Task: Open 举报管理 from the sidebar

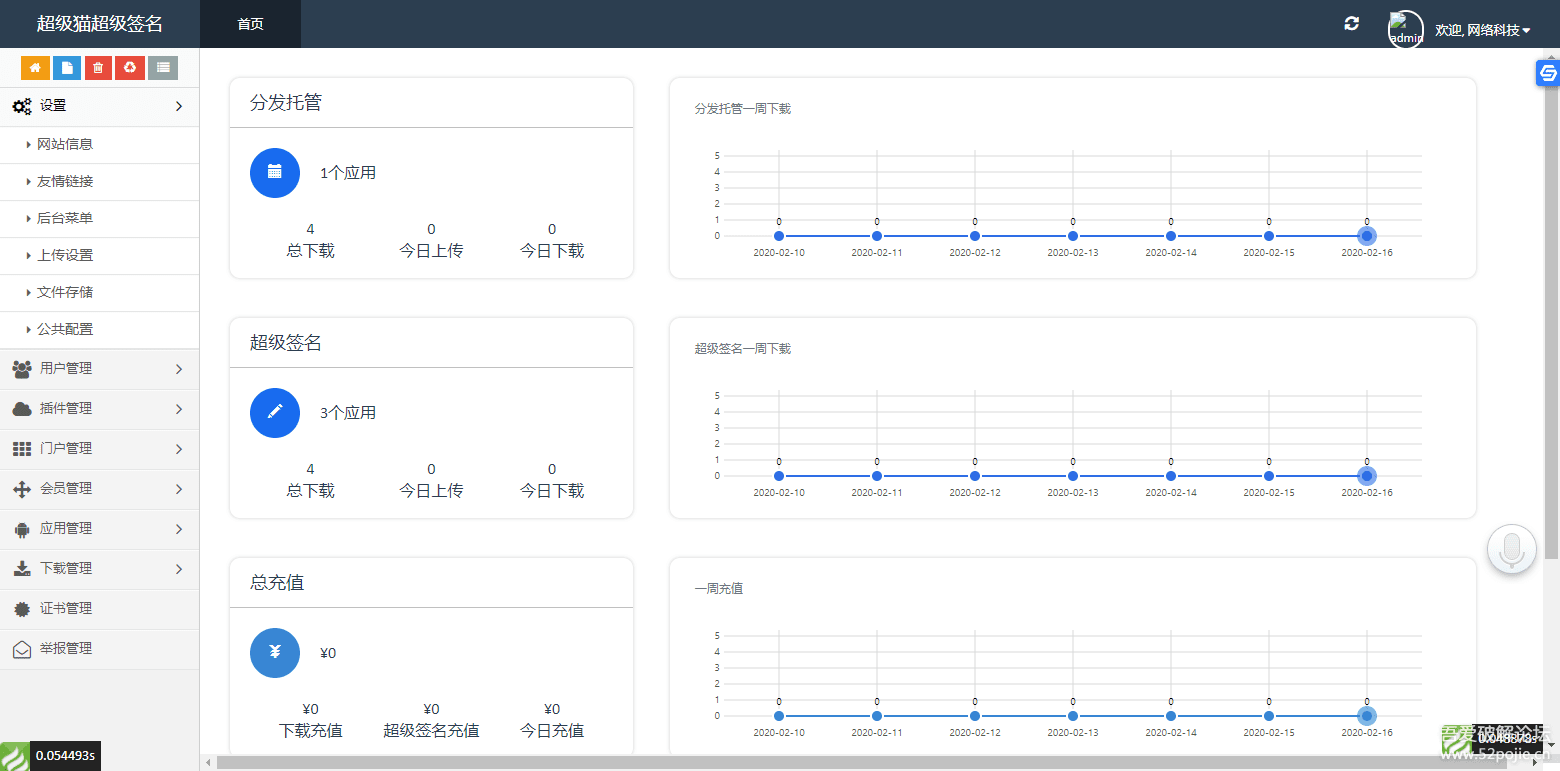Action: [66, 649]
